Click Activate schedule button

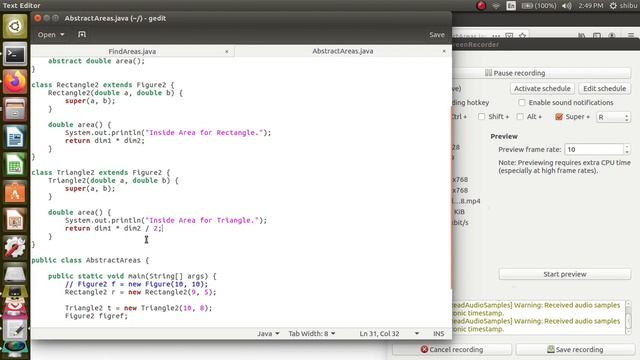542,89
